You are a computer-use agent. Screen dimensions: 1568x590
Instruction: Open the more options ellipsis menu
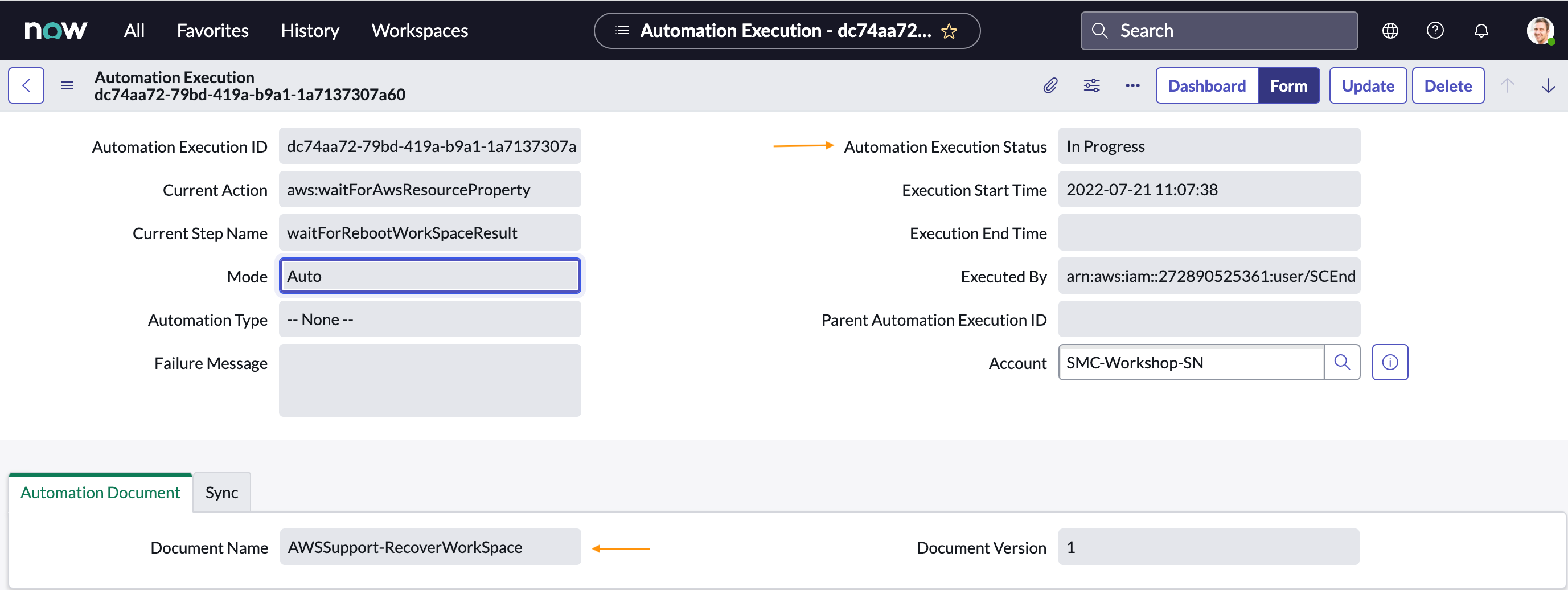point(1132,85)
